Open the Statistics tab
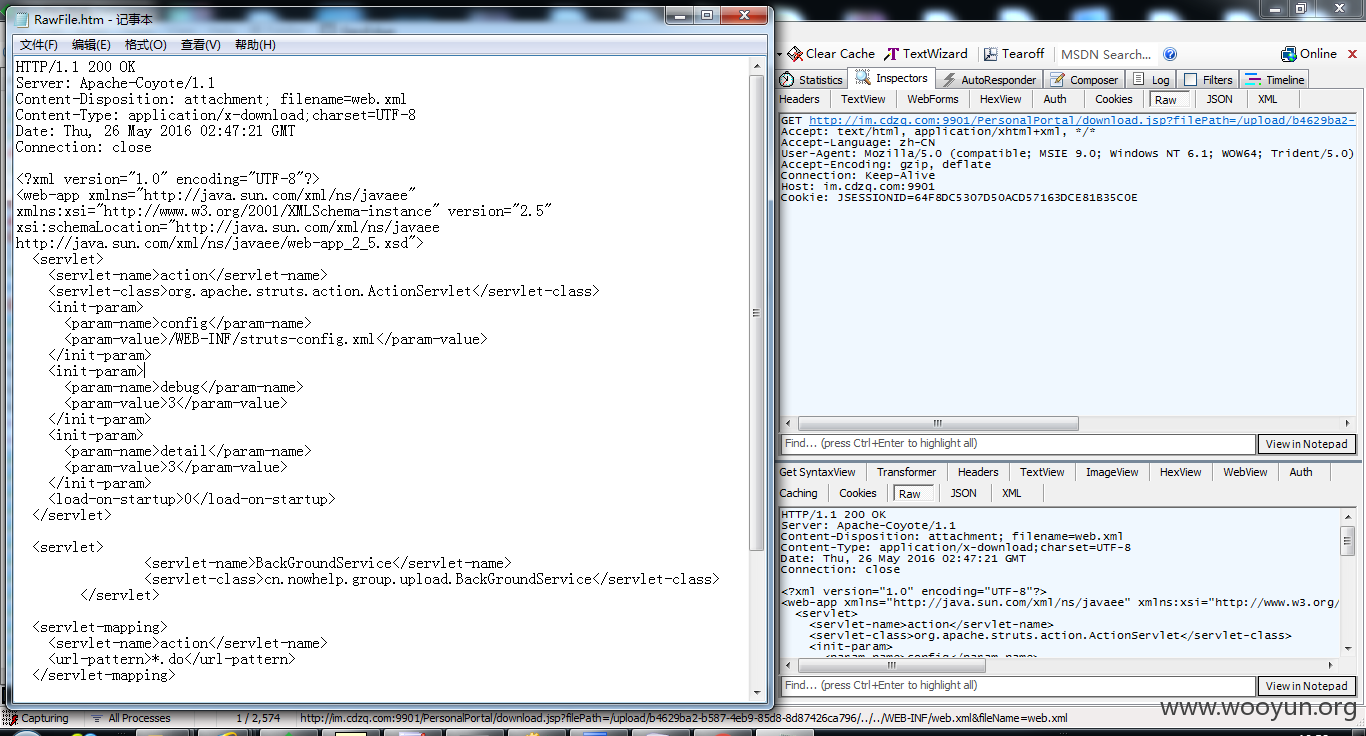The height and width of the screenshot is (736, 1366). (x=812, y=79)
